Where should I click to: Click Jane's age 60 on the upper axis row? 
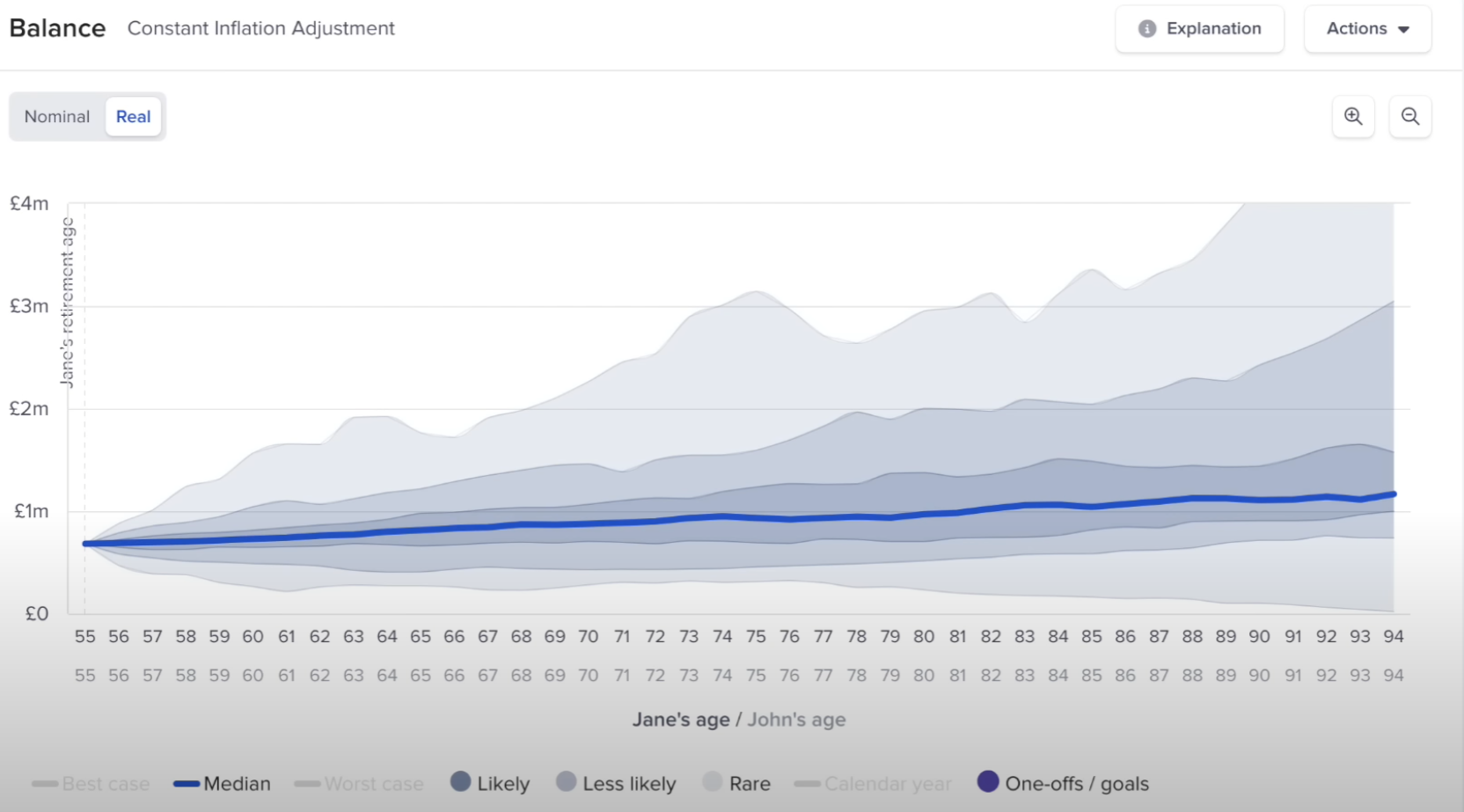click(x=253, y=636)
